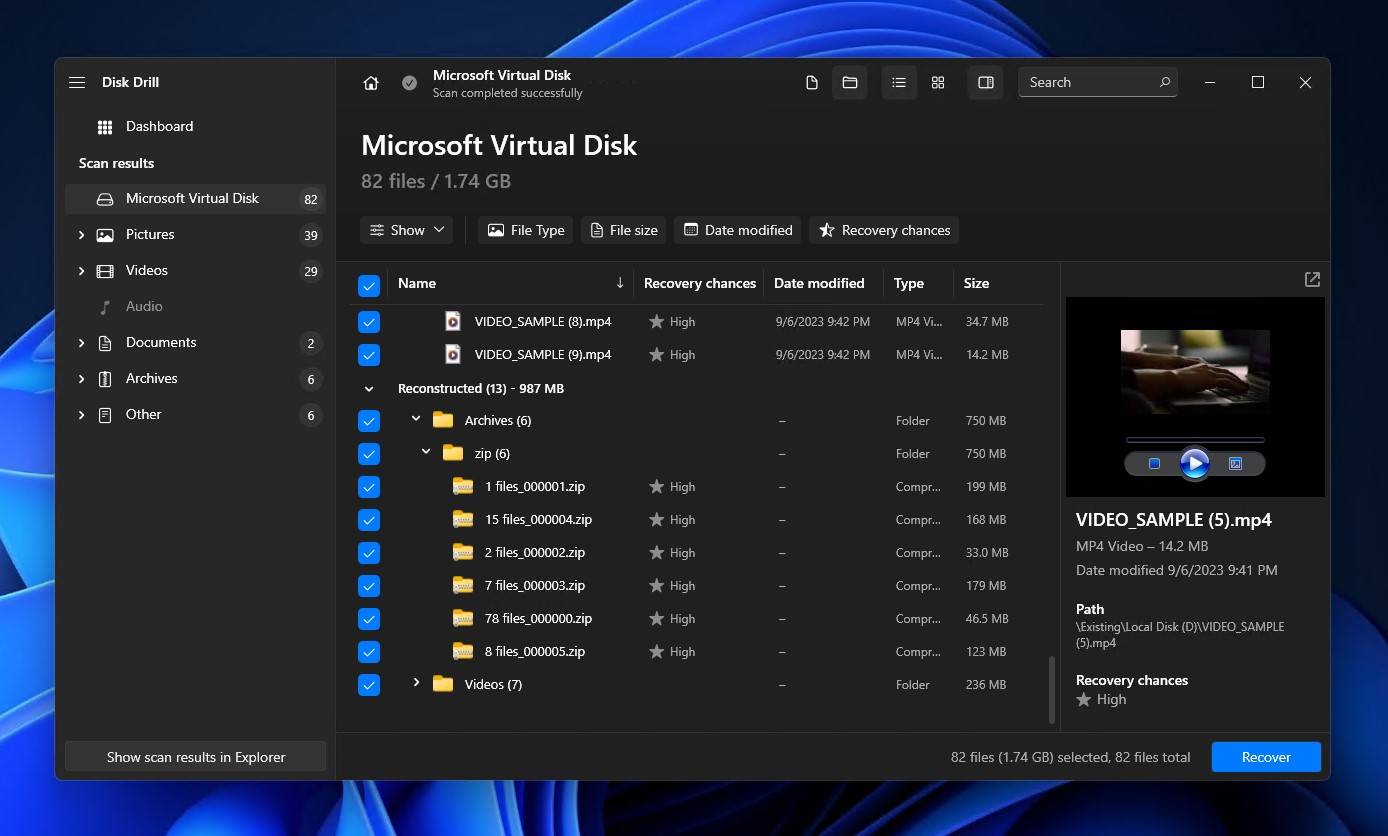Click the Videos filmstrip icon
This screenshot has width=1388, height=836.
tap(105, 271)
